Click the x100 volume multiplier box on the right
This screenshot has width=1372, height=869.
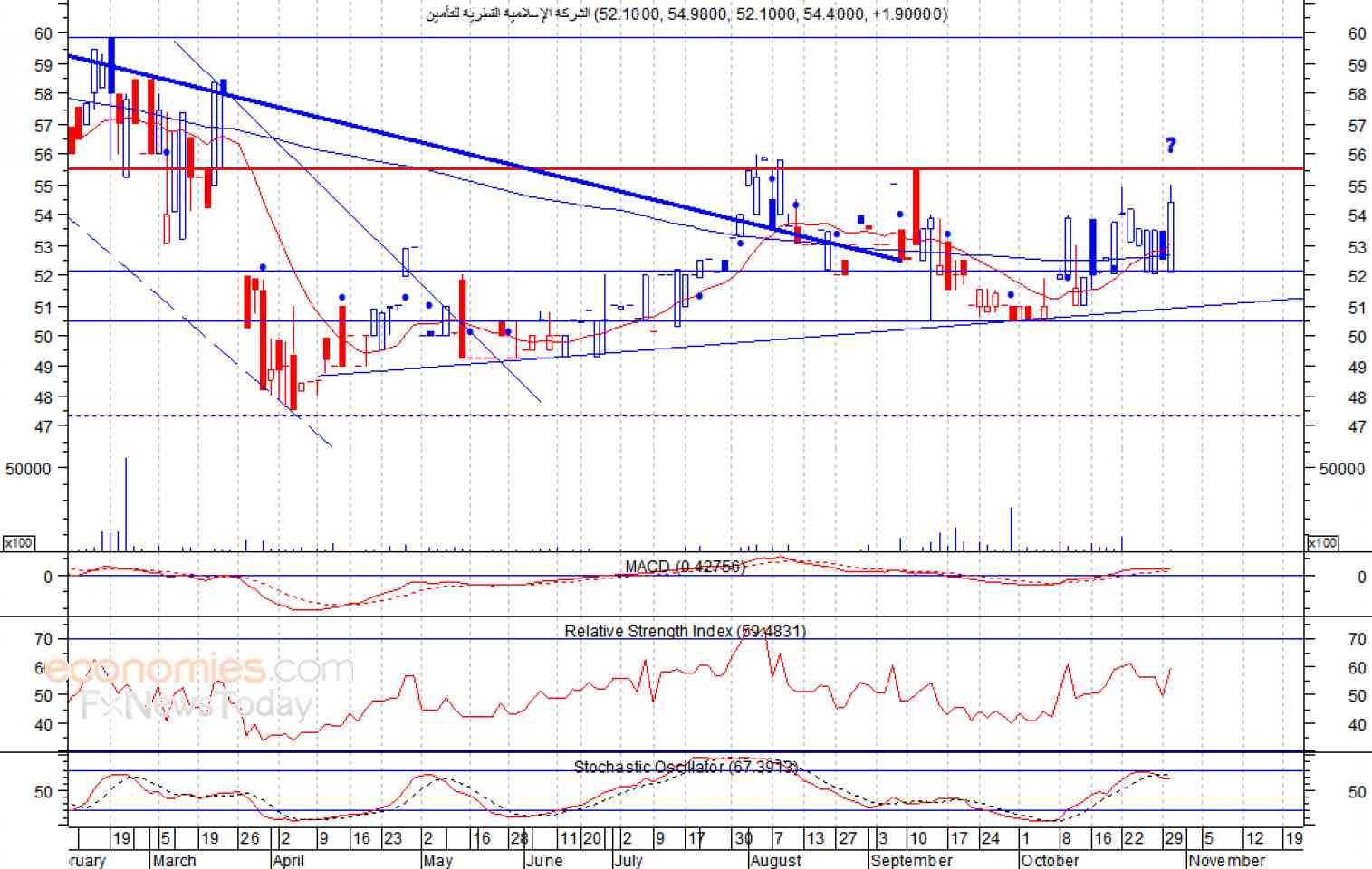[x=1322, y=543]
